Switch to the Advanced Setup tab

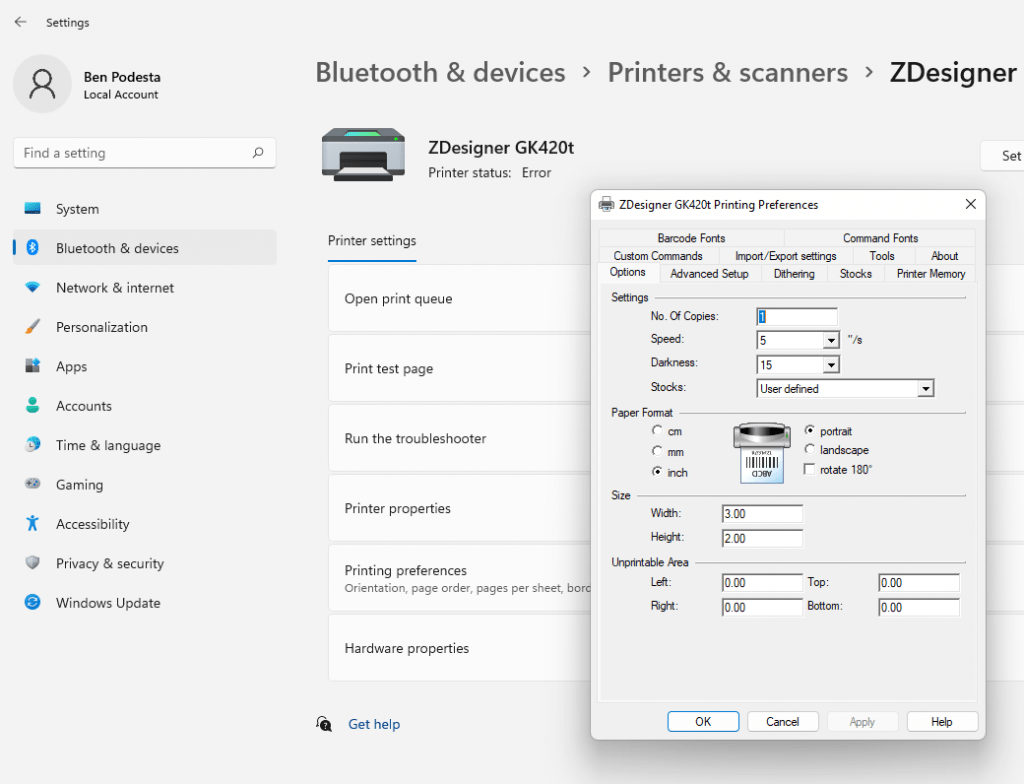[710, 273]
